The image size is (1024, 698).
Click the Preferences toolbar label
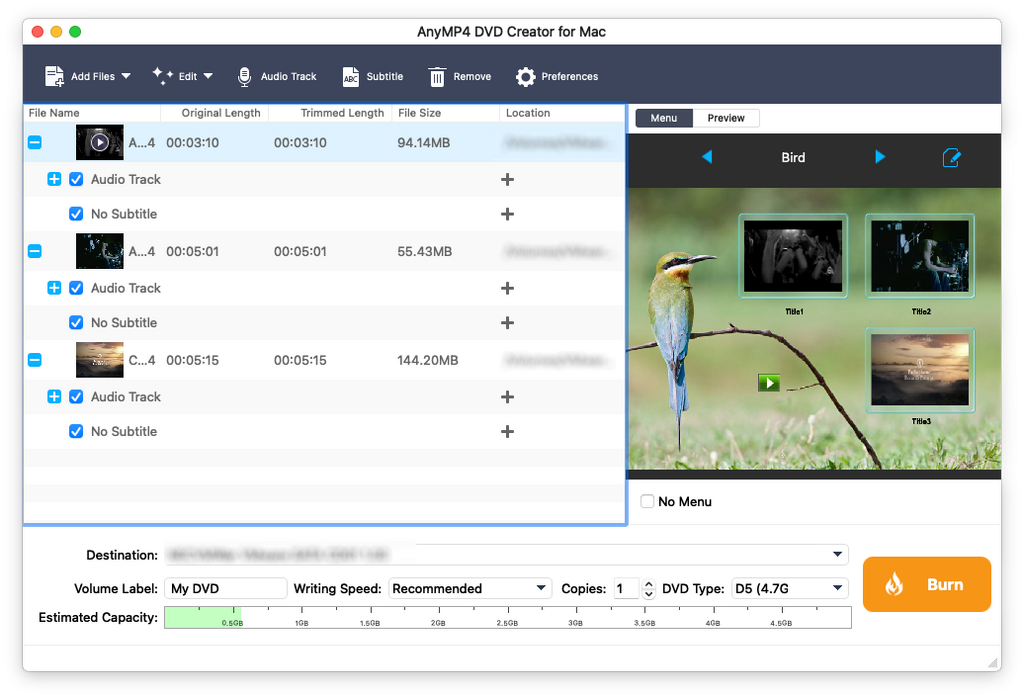pos(569,76)
